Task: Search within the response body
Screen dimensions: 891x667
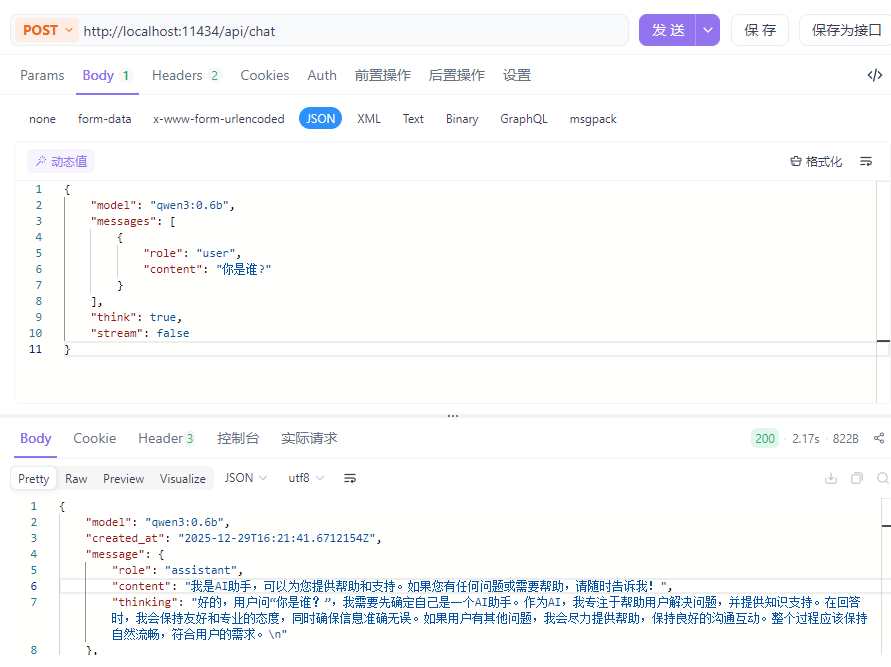Action: coord(882,479)
